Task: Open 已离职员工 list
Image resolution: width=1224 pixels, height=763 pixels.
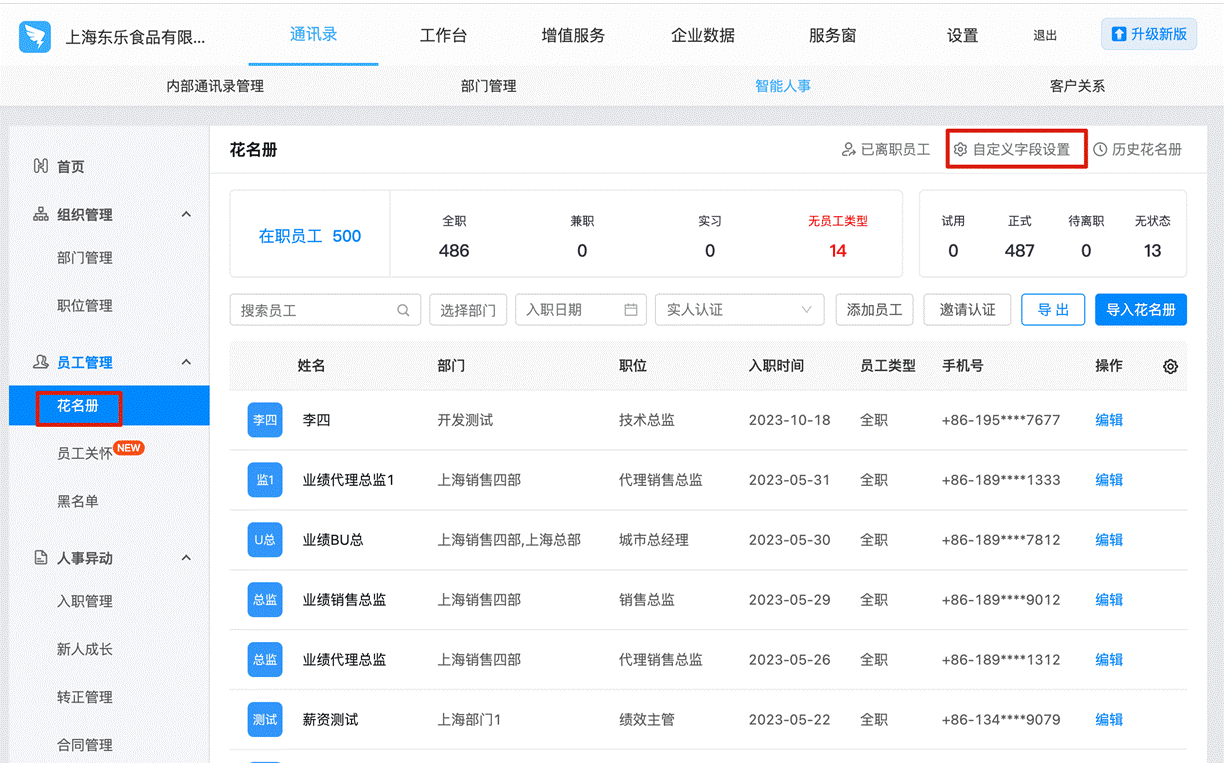Action: pyautogui.click(x=886, y=150)
